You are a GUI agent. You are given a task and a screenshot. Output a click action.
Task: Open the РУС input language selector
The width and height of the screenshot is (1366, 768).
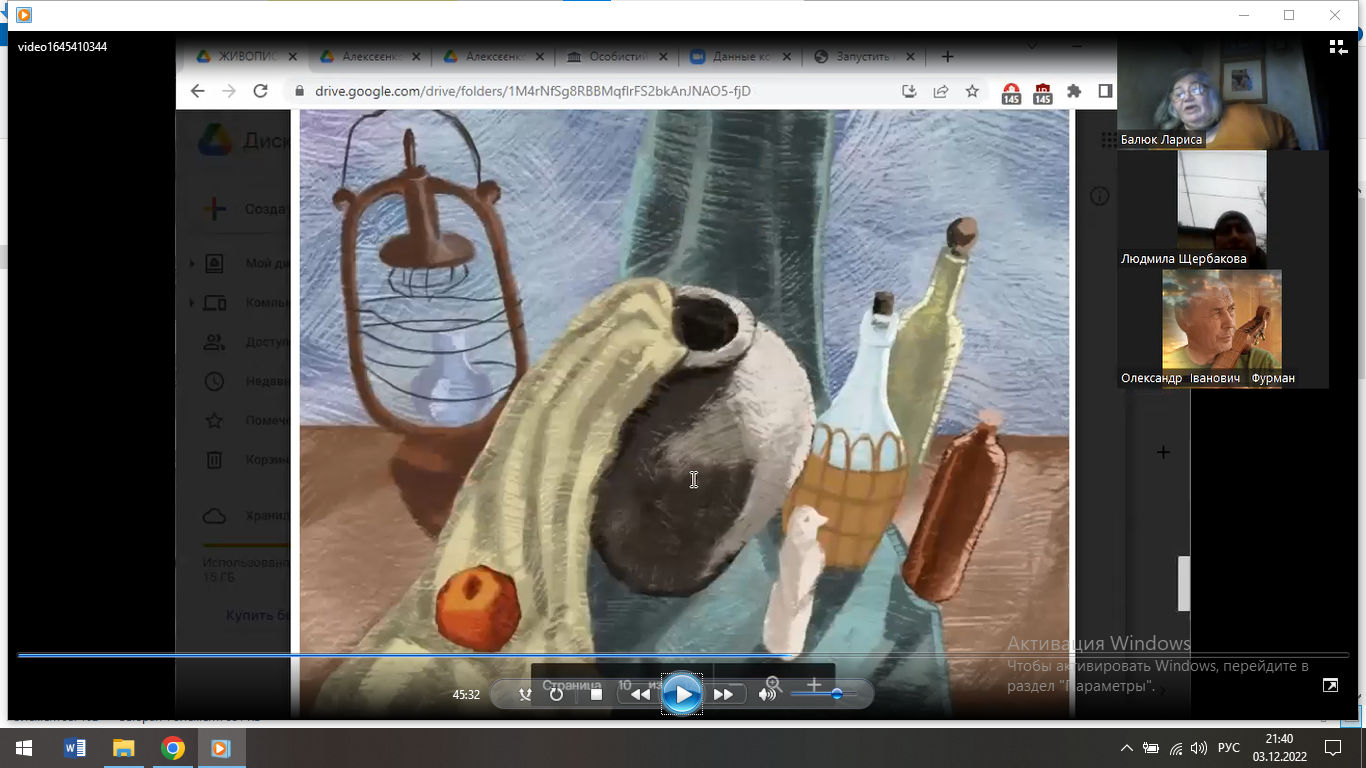[x=1229, y=748]
